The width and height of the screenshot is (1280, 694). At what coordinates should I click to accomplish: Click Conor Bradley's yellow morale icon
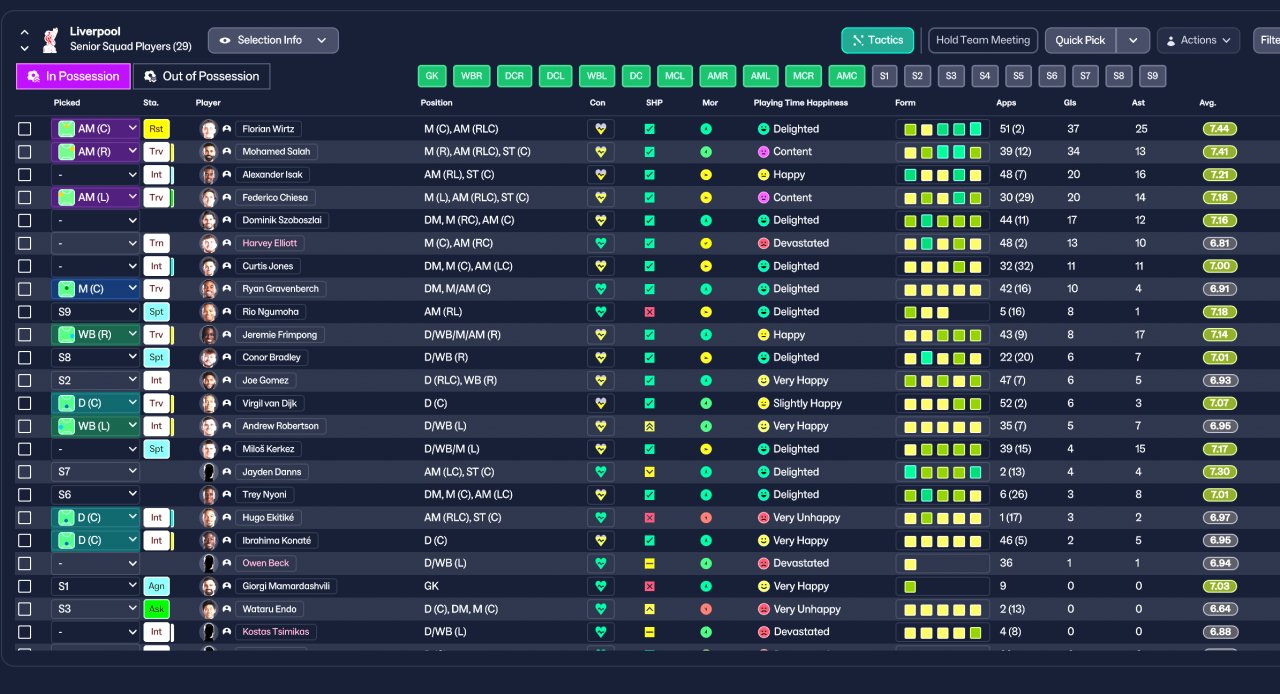[706, 358]
